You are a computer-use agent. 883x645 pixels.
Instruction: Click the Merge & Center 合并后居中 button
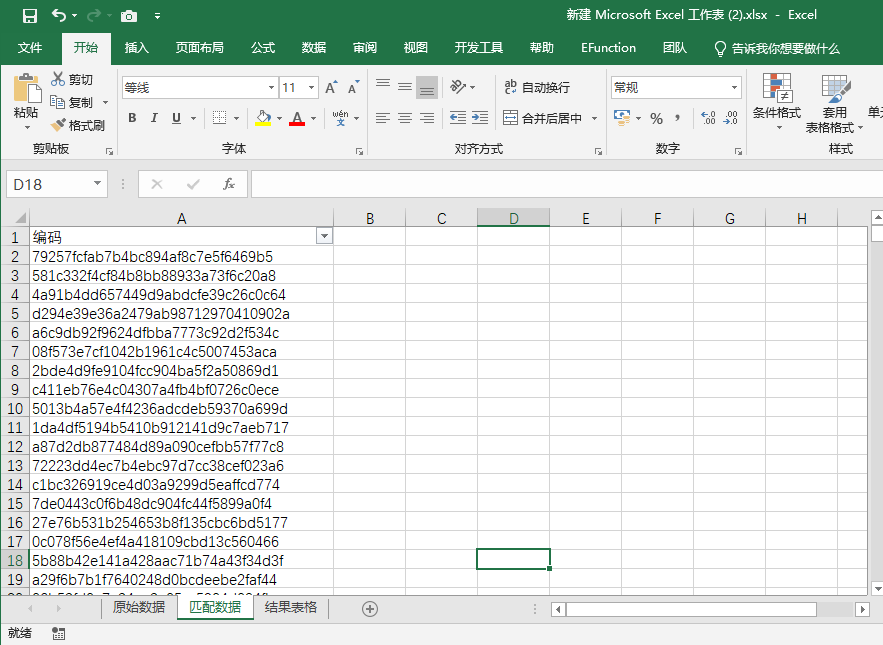pos(543,118)
